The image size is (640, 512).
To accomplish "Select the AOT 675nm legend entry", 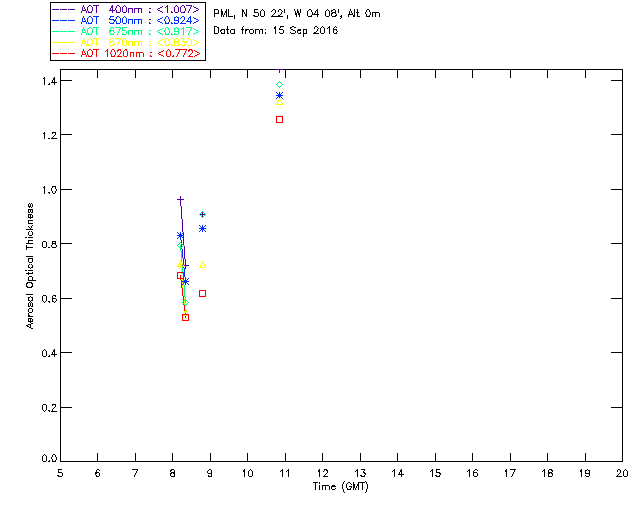I will tap(127, 31).
